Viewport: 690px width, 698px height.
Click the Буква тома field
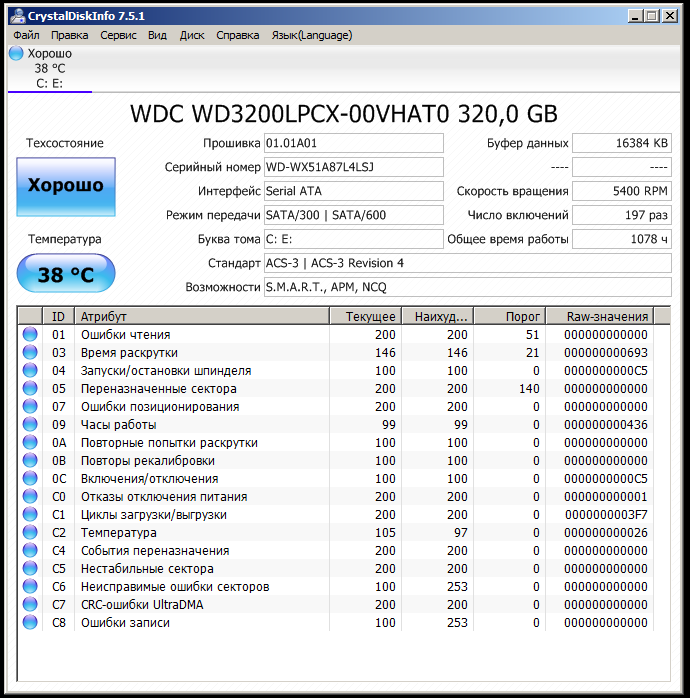pos(354,239)
